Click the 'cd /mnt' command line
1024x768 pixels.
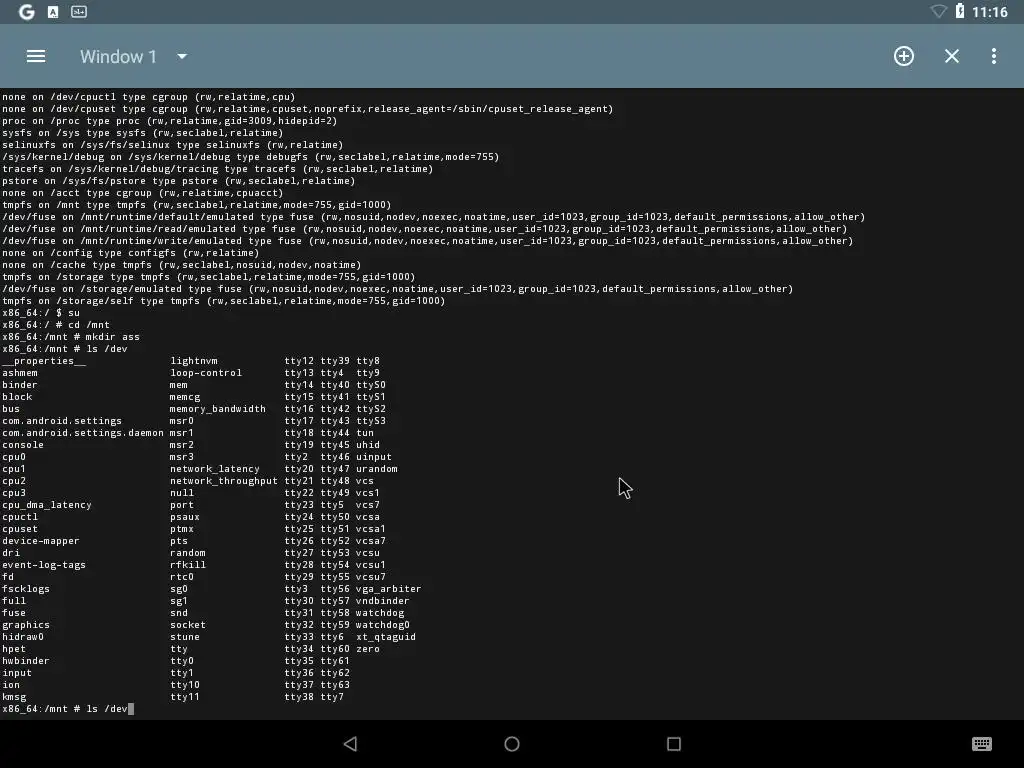[x=56, y=325]
